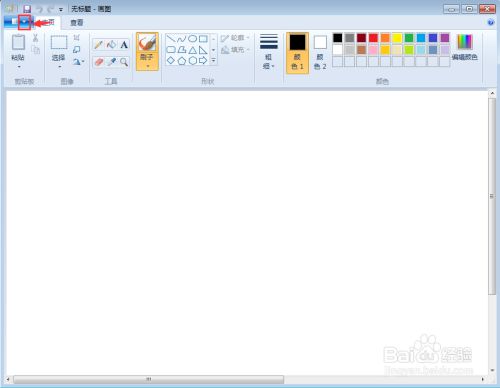Screen dimensions: 500x388
Task: Pick the lime green color swatch
Action: point(409,50)
